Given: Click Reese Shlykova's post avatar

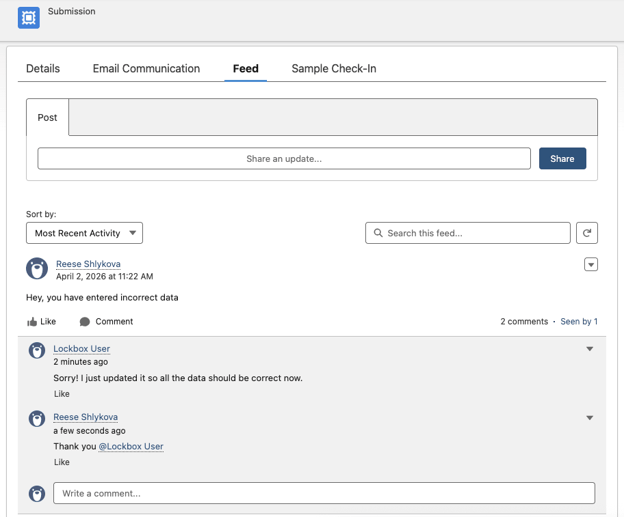Looking at the screenshot, I should tap(37, 268).
